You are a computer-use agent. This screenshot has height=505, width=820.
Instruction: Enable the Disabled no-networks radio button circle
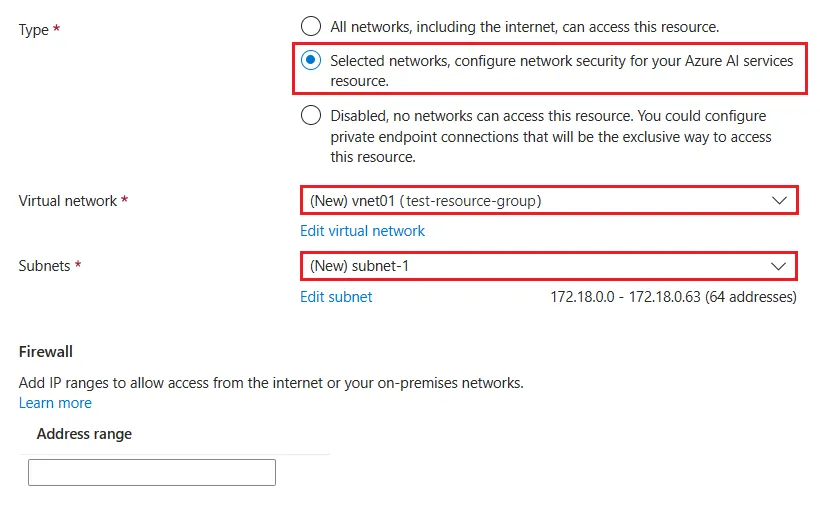pos(311,116)
